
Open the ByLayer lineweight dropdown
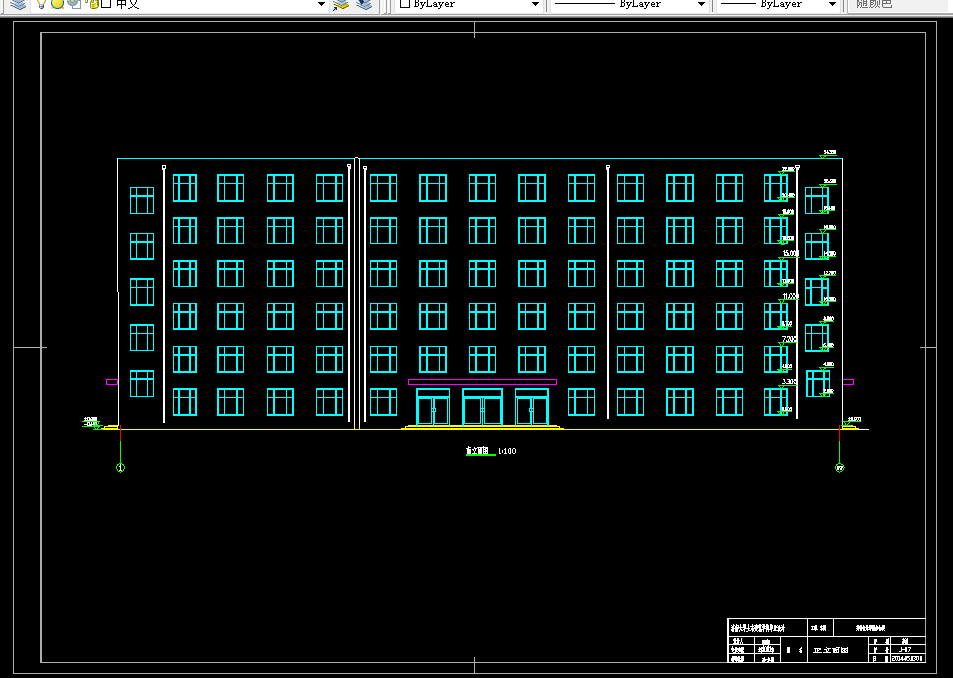click(832, 4)
